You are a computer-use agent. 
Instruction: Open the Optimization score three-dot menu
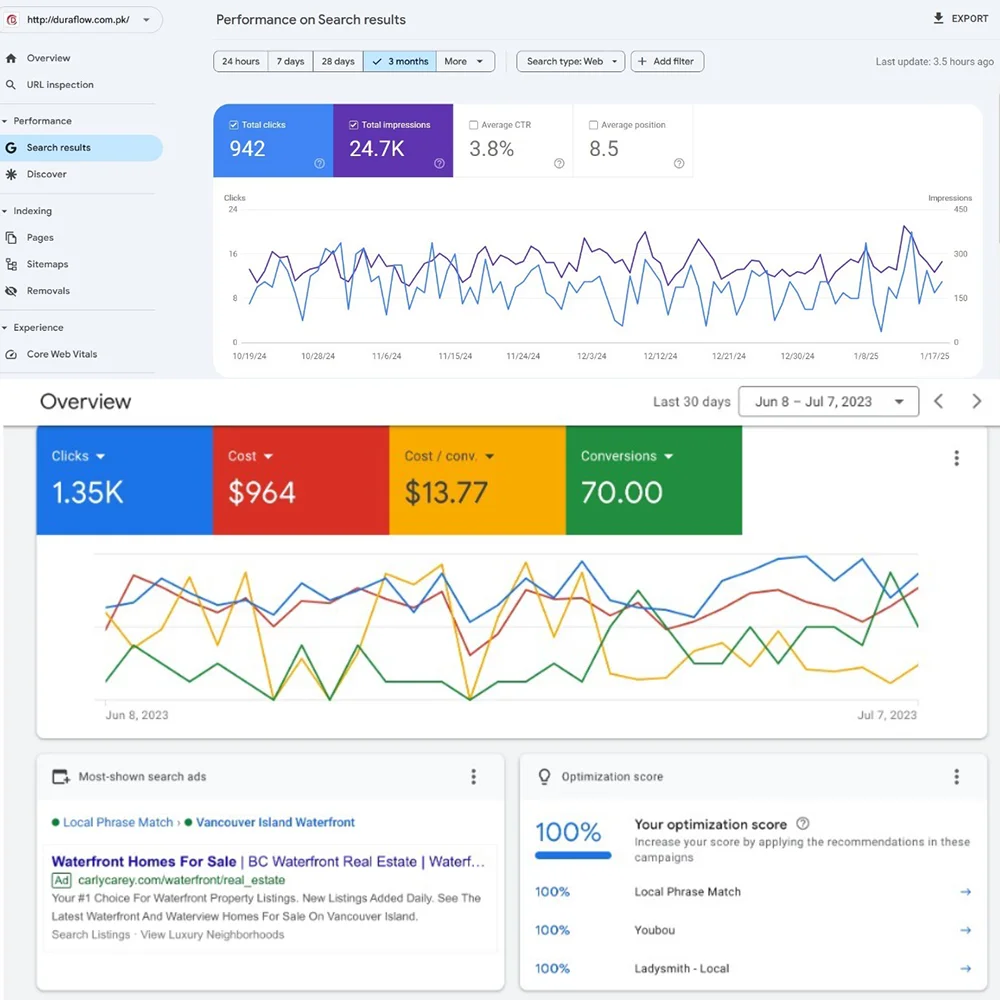pos(956,777)
